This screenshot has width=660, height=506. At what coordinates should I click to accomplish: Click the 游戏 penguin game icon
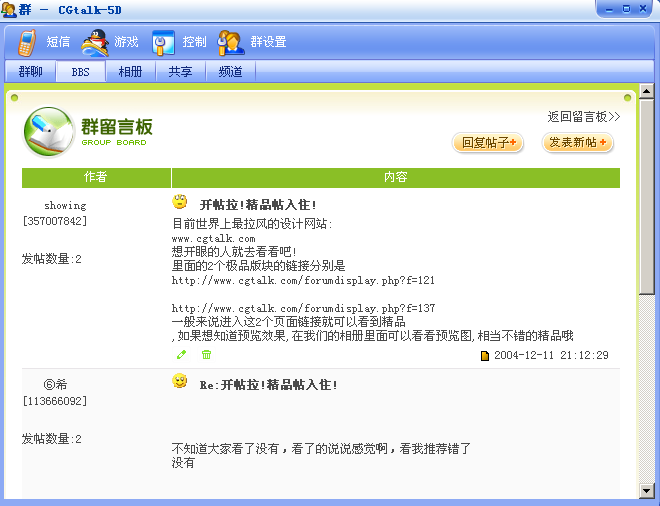click(96, 43)
